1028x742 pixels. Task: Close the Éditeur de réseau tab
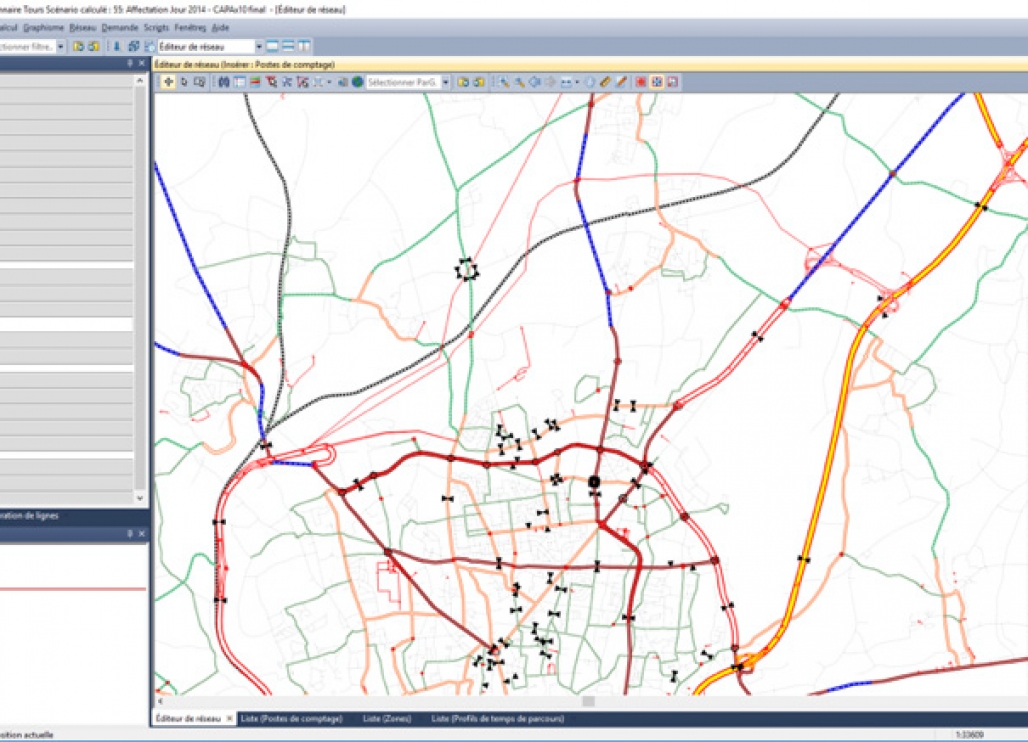coord(229,719)
